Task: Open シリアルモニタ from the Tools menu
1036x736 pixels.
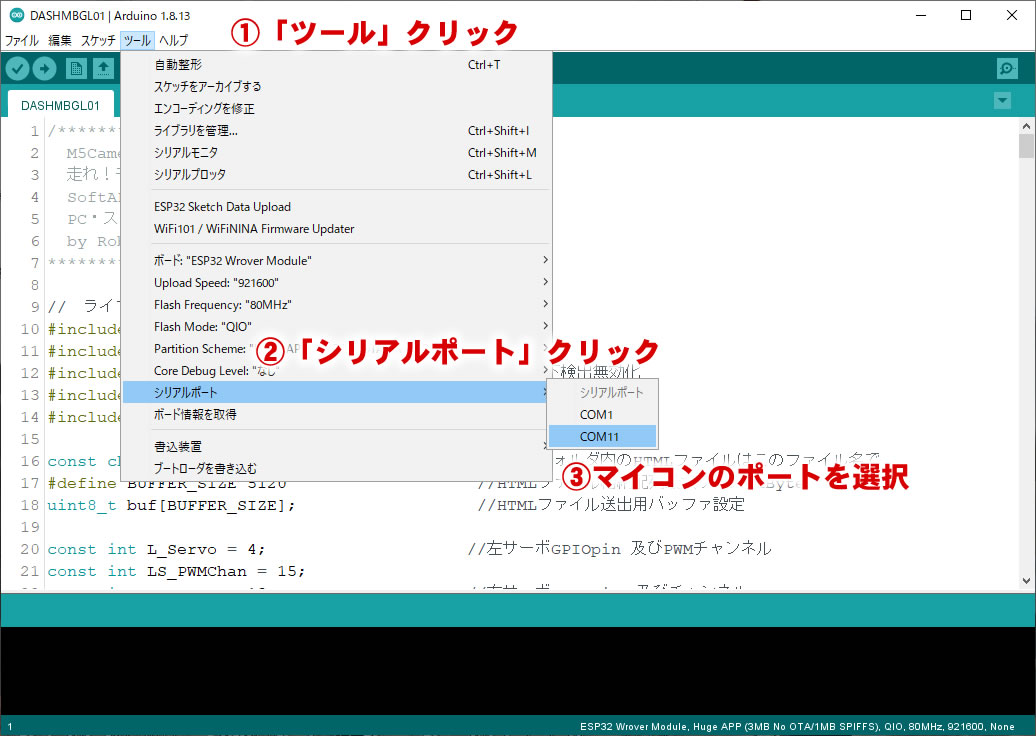Action: pyautogui.click(x=337, y=153)
